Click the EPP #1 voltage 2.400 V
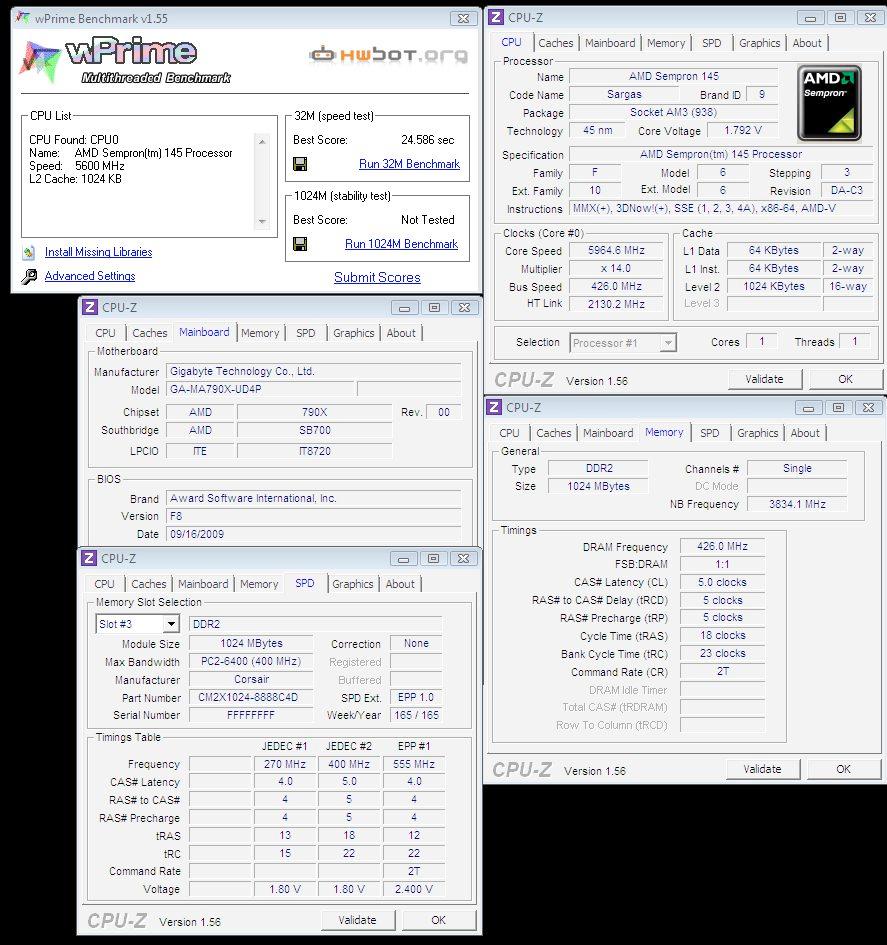The height and width of the screenshot is (945, 887). [x=414, y=889]
